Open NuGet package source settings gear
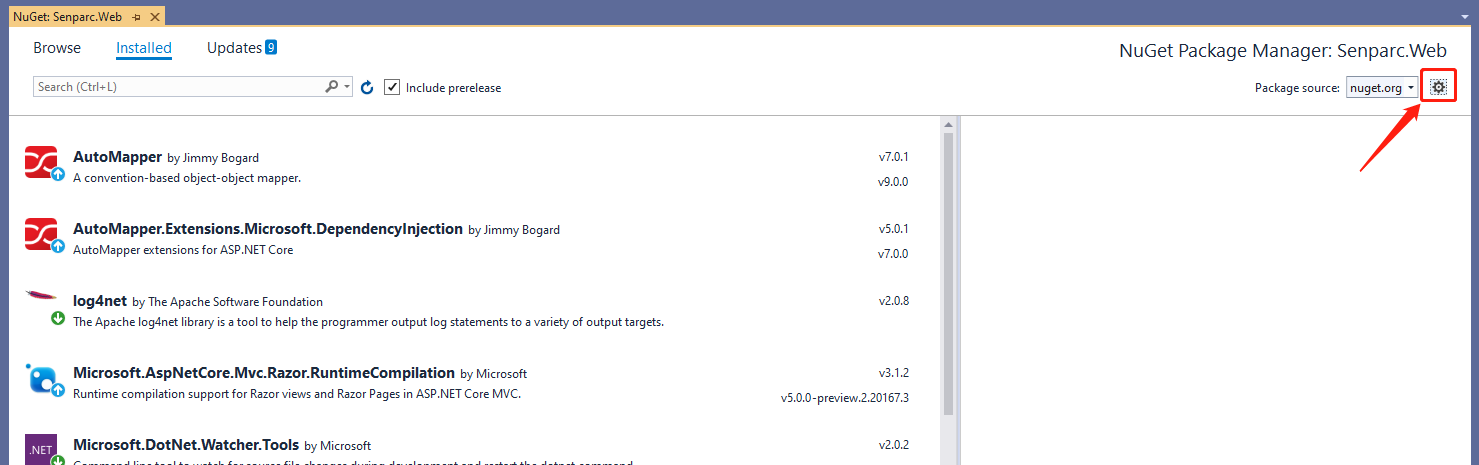The width and height of the screenshot is (1479, 465). tap(1438, 87)
